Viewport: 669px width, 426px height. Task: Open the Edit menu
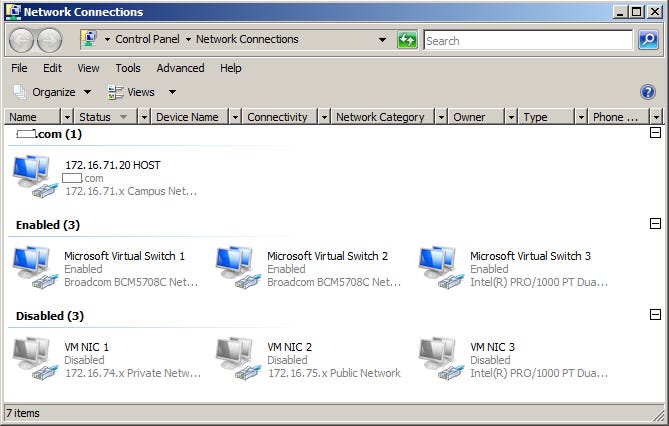point(52,68)
